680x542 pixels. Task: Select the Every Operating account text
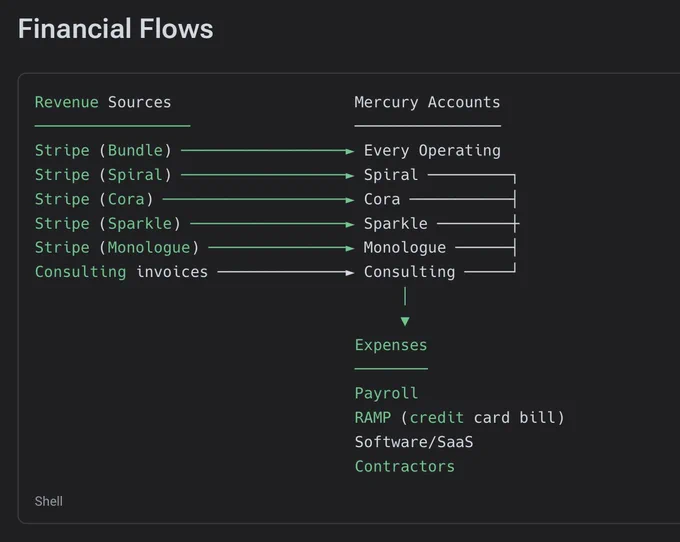432,150
